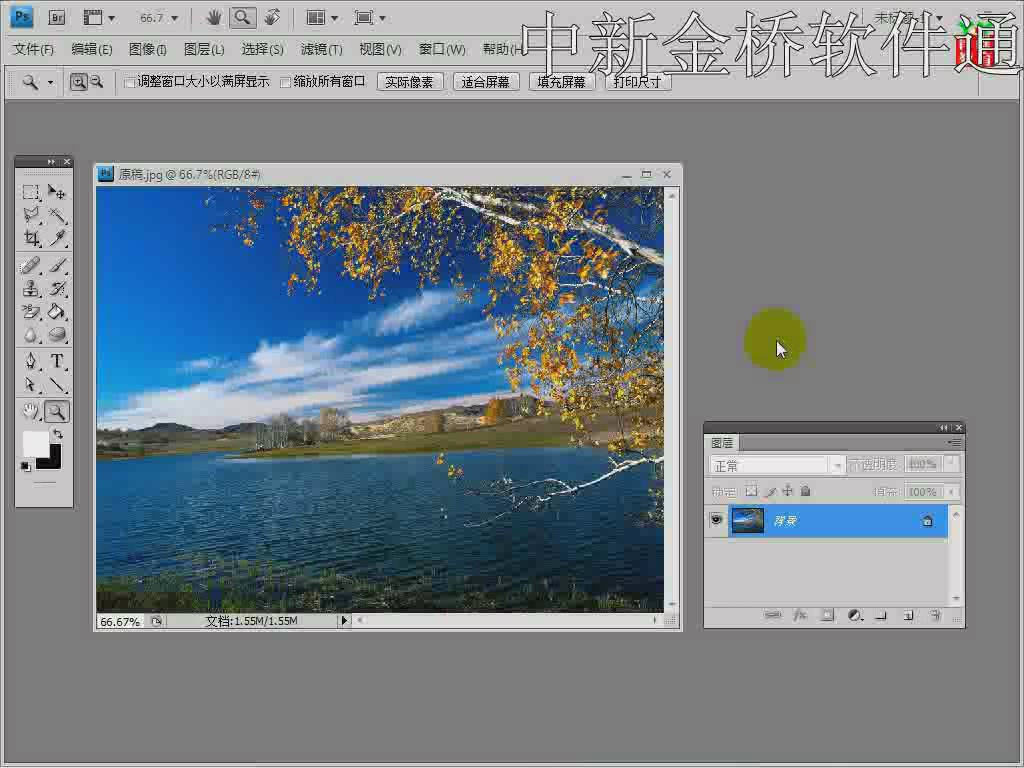Viewport: 1024px width, 768px height.
Task: Select the History Brush tool
Action: coord(57,288)
